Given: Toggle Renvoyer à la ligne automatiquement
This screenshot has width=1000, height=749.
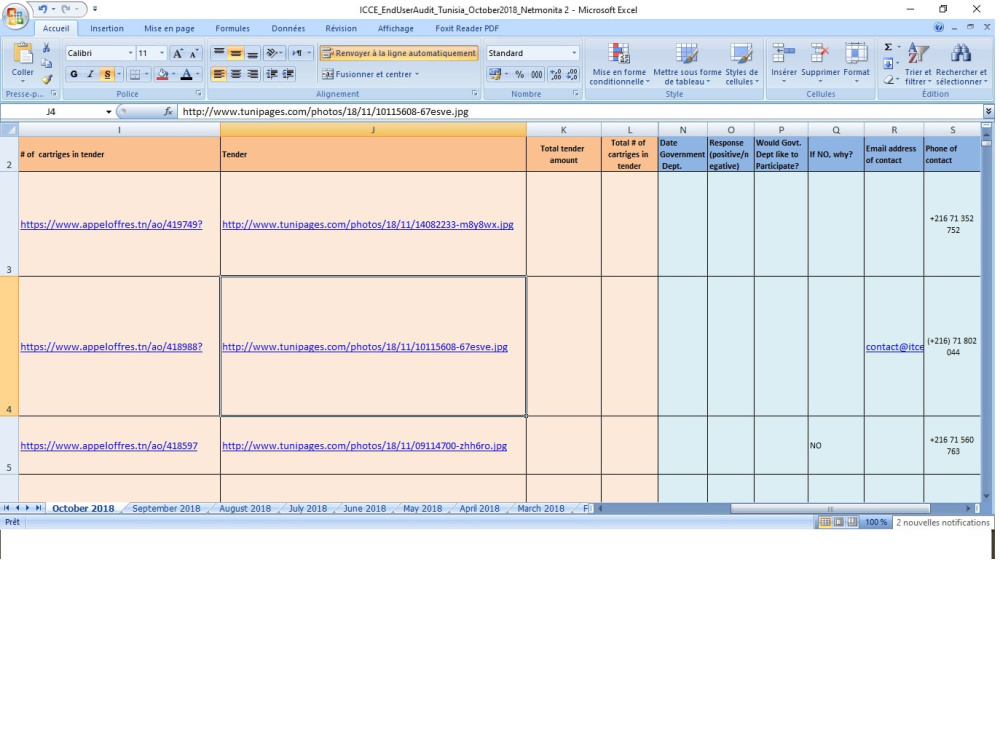Looking at the screenshot, I should coord(399,53).
